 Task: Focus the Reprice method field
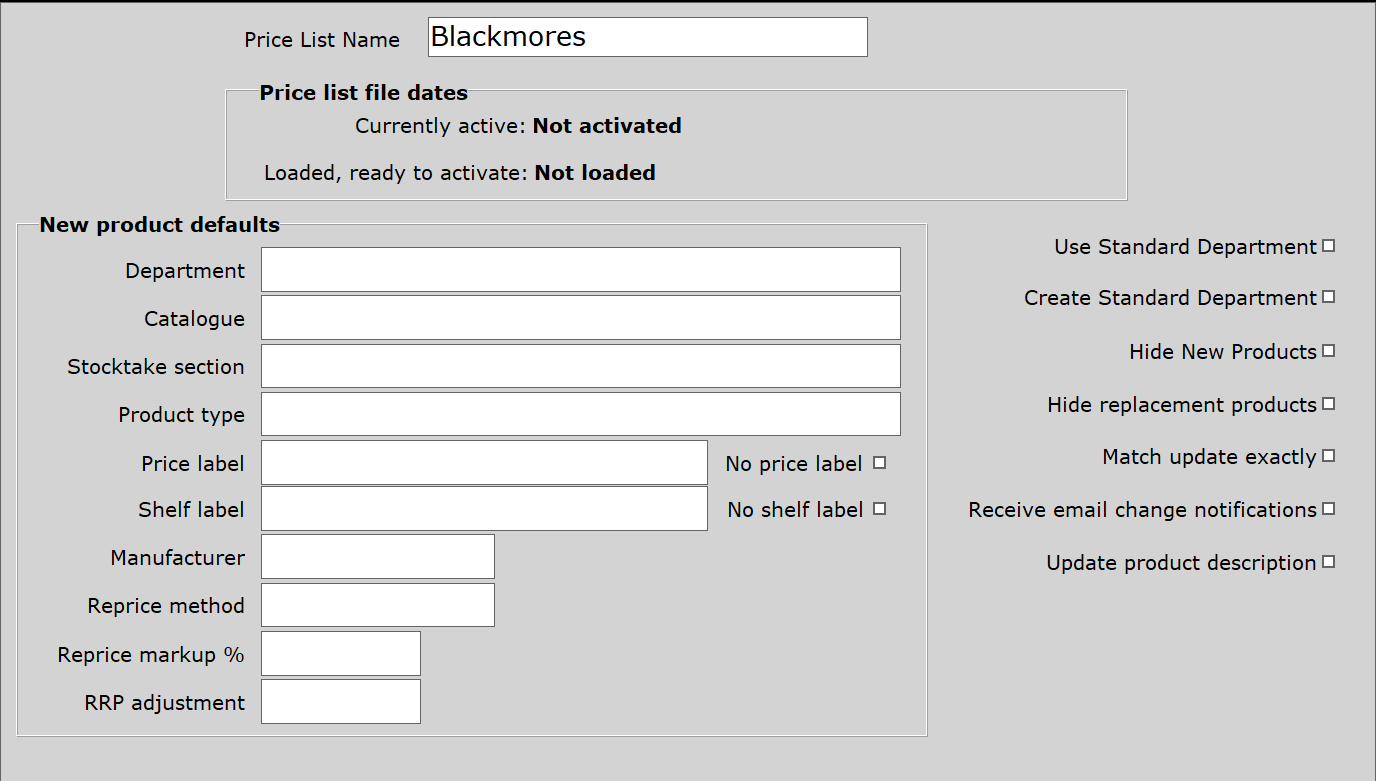[377, 605]
